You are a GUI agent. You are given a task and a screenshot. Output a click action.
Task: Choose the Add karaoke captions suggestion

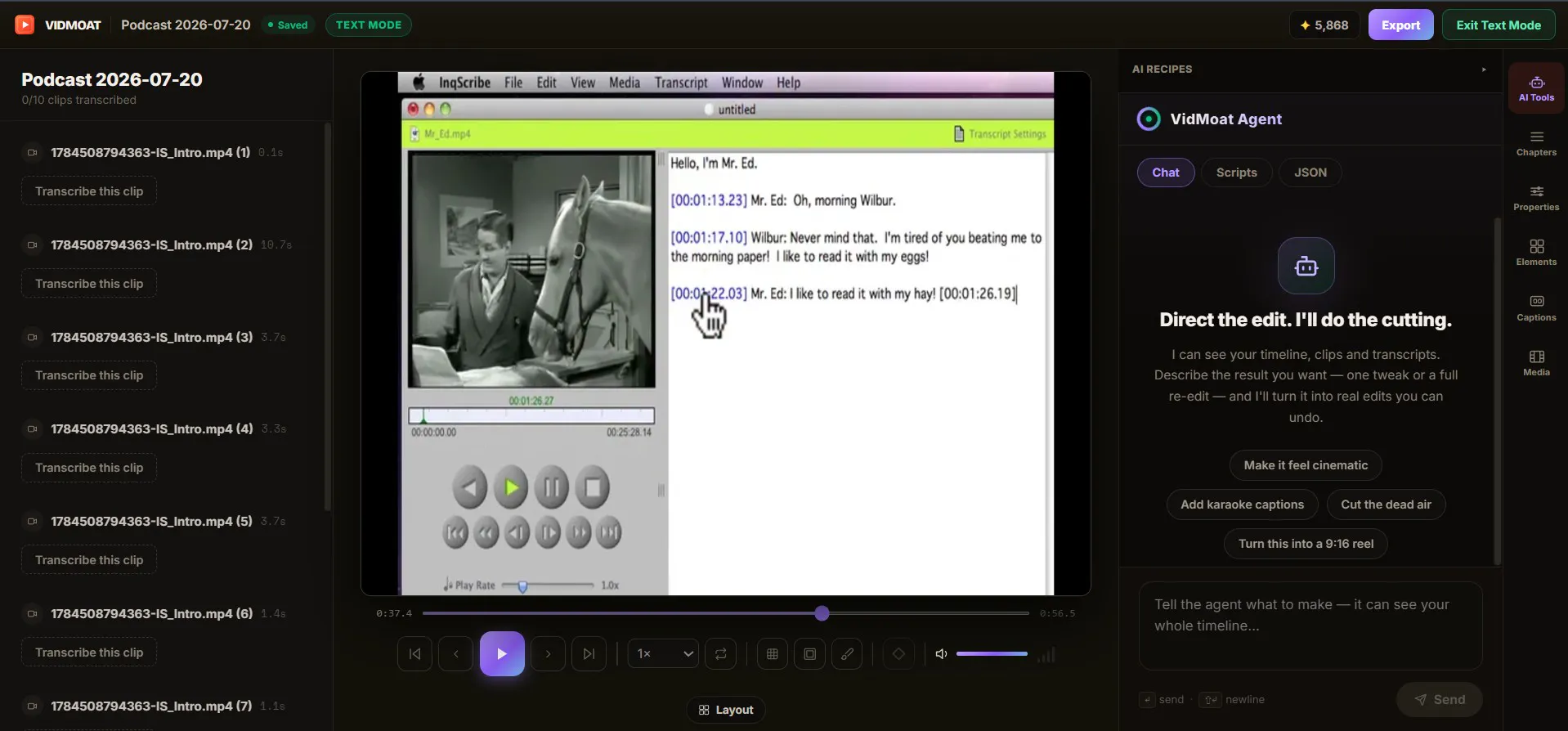point(1242,505)
